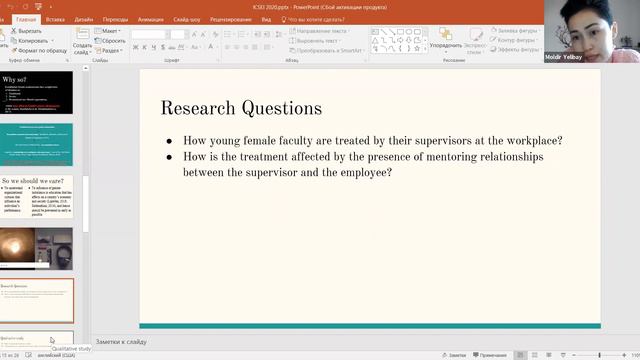Screen dimensions: 640x360
Task: Select the Isosceles Triangle shape
Action: pos(375,40)
